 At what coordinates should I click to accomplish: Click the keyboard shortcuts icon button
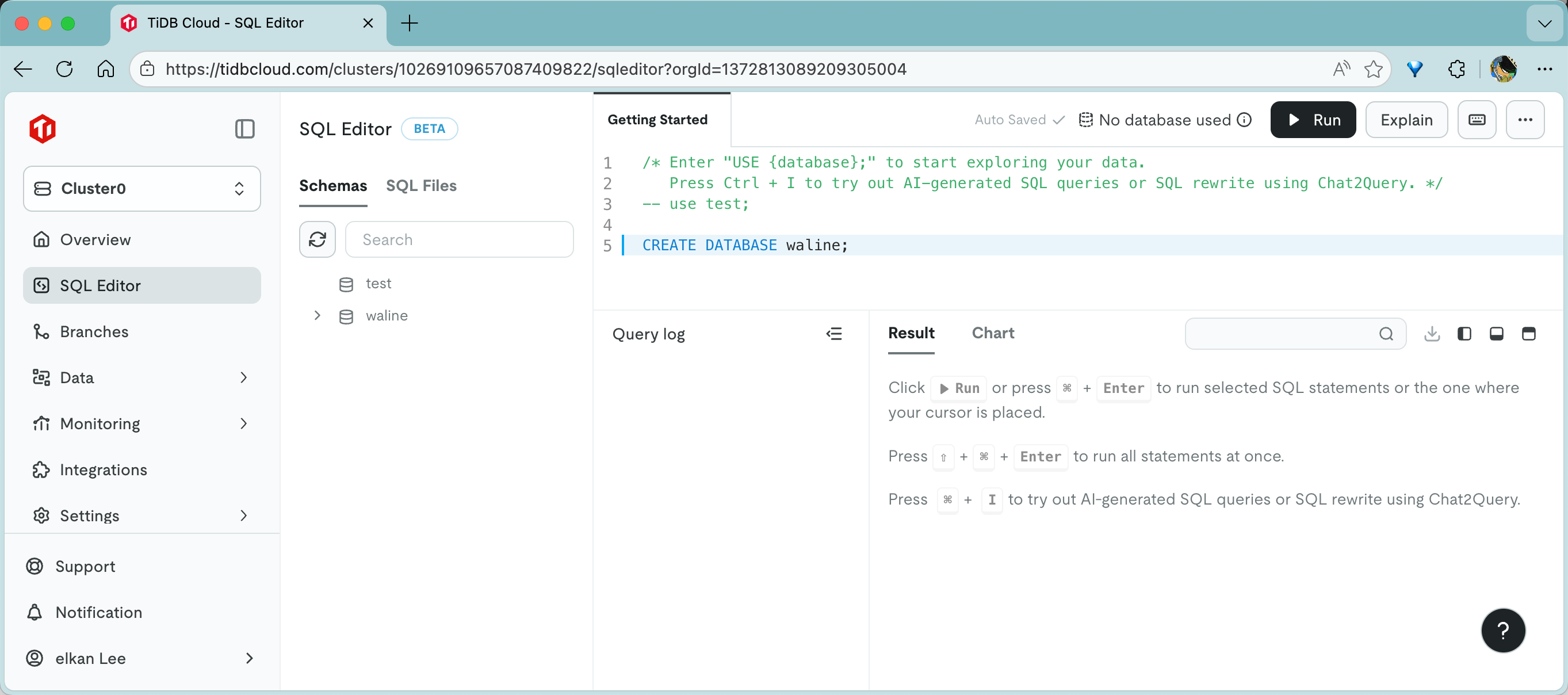point(1477,120)
